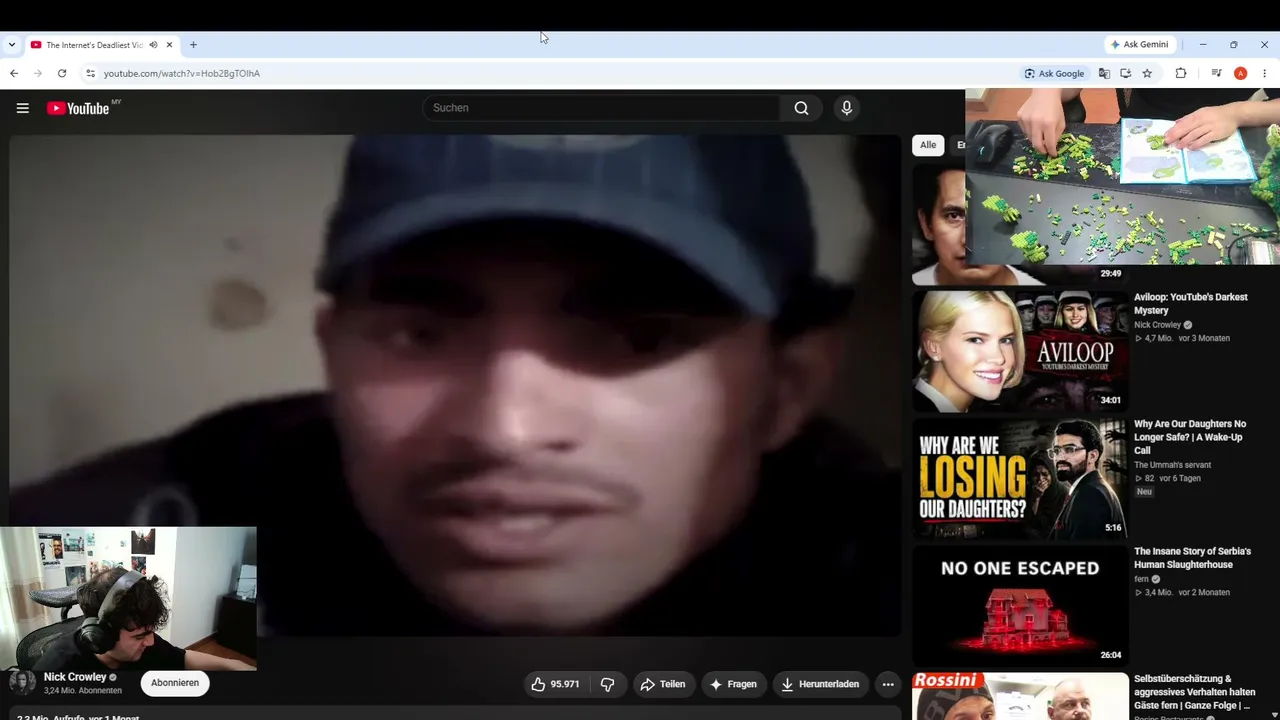Open the Extensions puzzle icon

tap(1181, 73)
